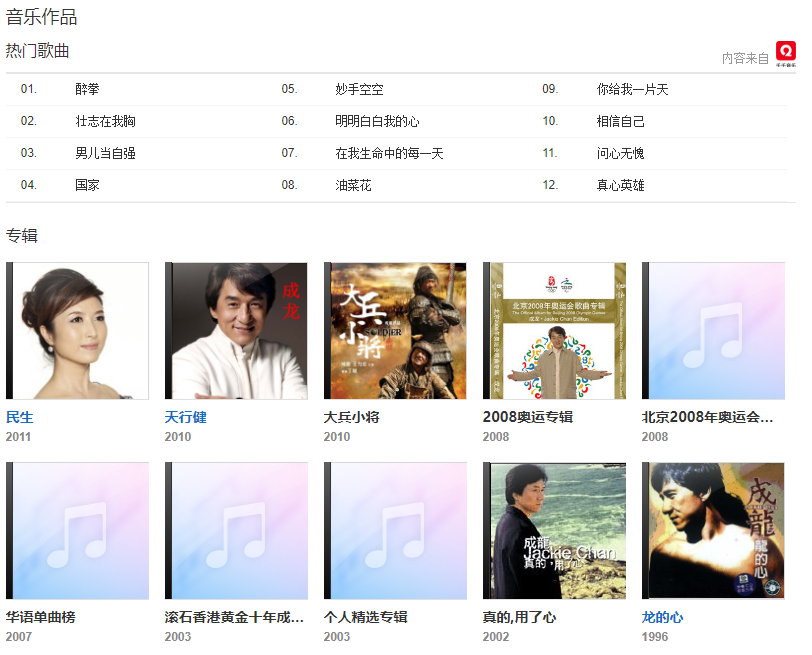Click the 真心英雄 song title
Screen dimensions: 812x655
click(x=621, y=185)
